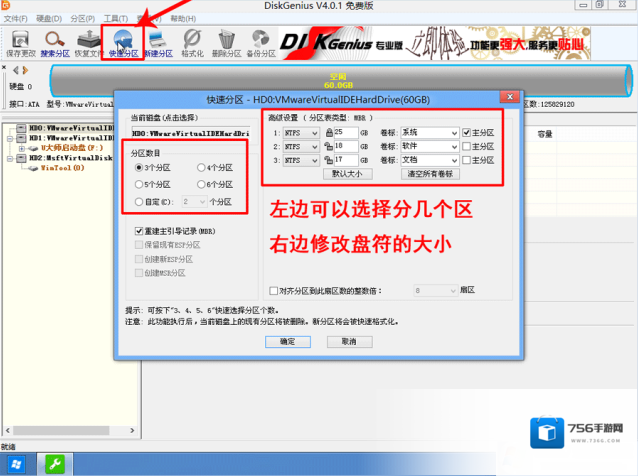The height and width of the screenshot is (476, 638).
Task: Click the 确定 button in the dialog
Action: pos(288,341)
